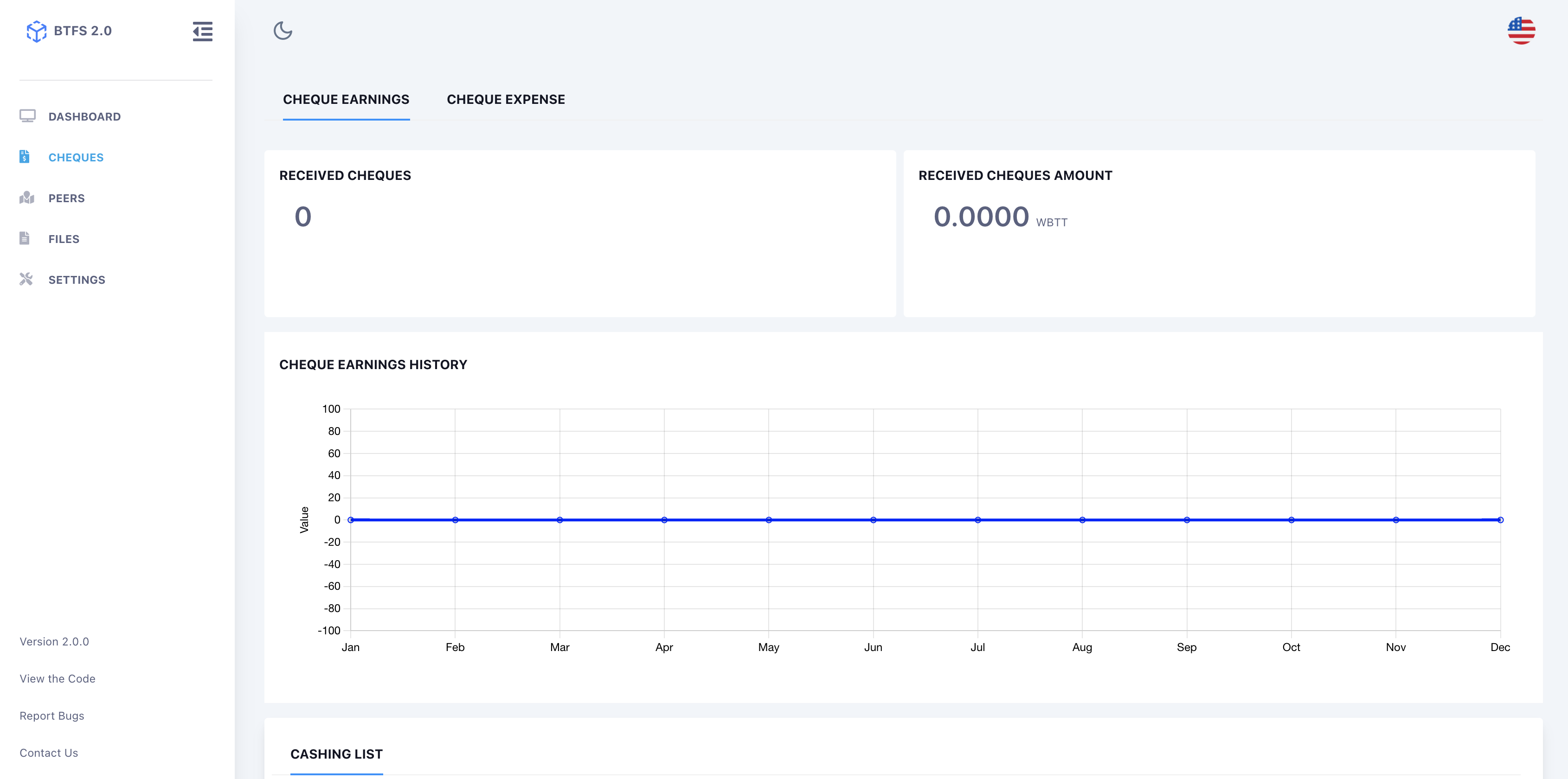The width and height of the screenshot is (1568, 779).
Task: Click the BTFS 2.0 cube logo
Action: 37,31
